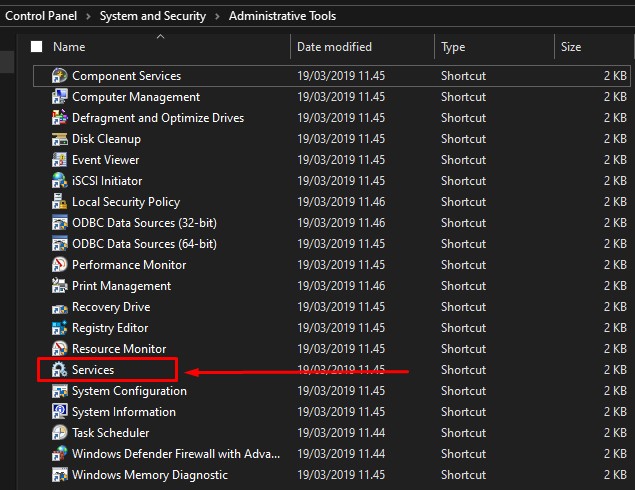Screen dimensions: 635x490
Task: Click the Services gear icon
Action: pos(60,370)
